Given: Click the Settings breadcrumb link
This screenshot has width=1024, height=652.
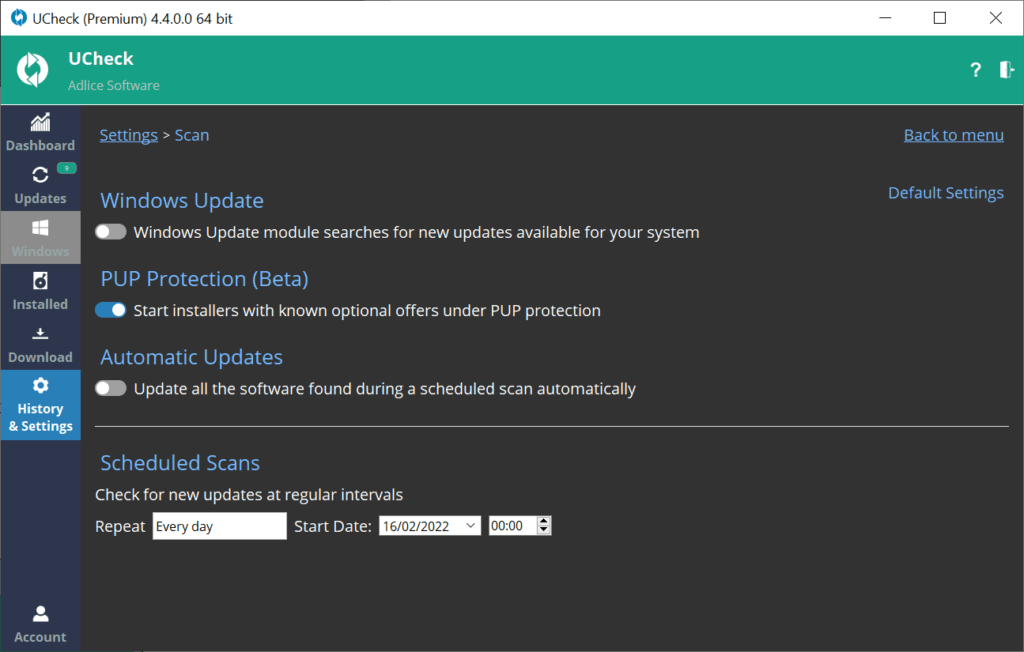Looking at the screenshot, I should (128, 135).
